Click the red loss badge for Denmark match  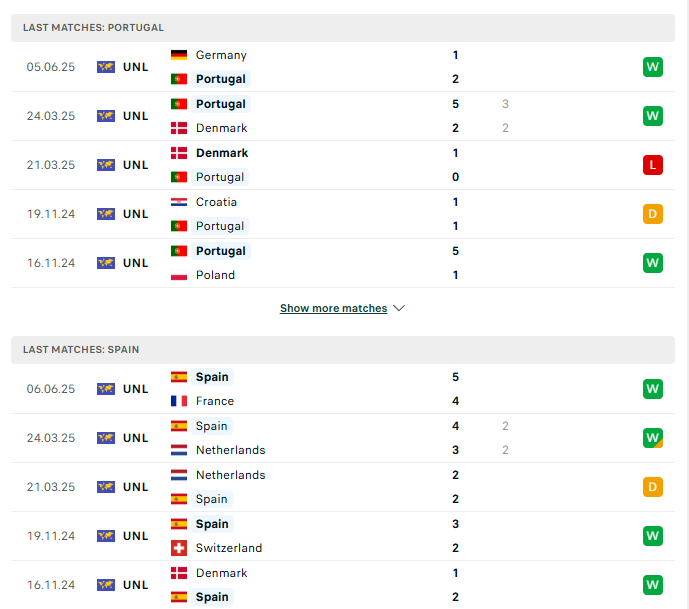653,165
